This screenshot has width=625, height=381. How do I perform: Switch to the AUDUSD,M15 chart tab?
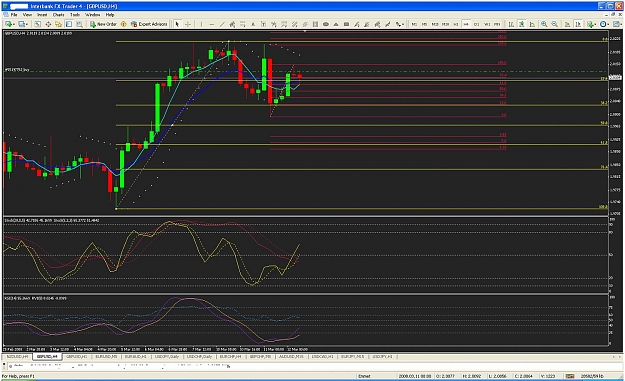point(291,356)
